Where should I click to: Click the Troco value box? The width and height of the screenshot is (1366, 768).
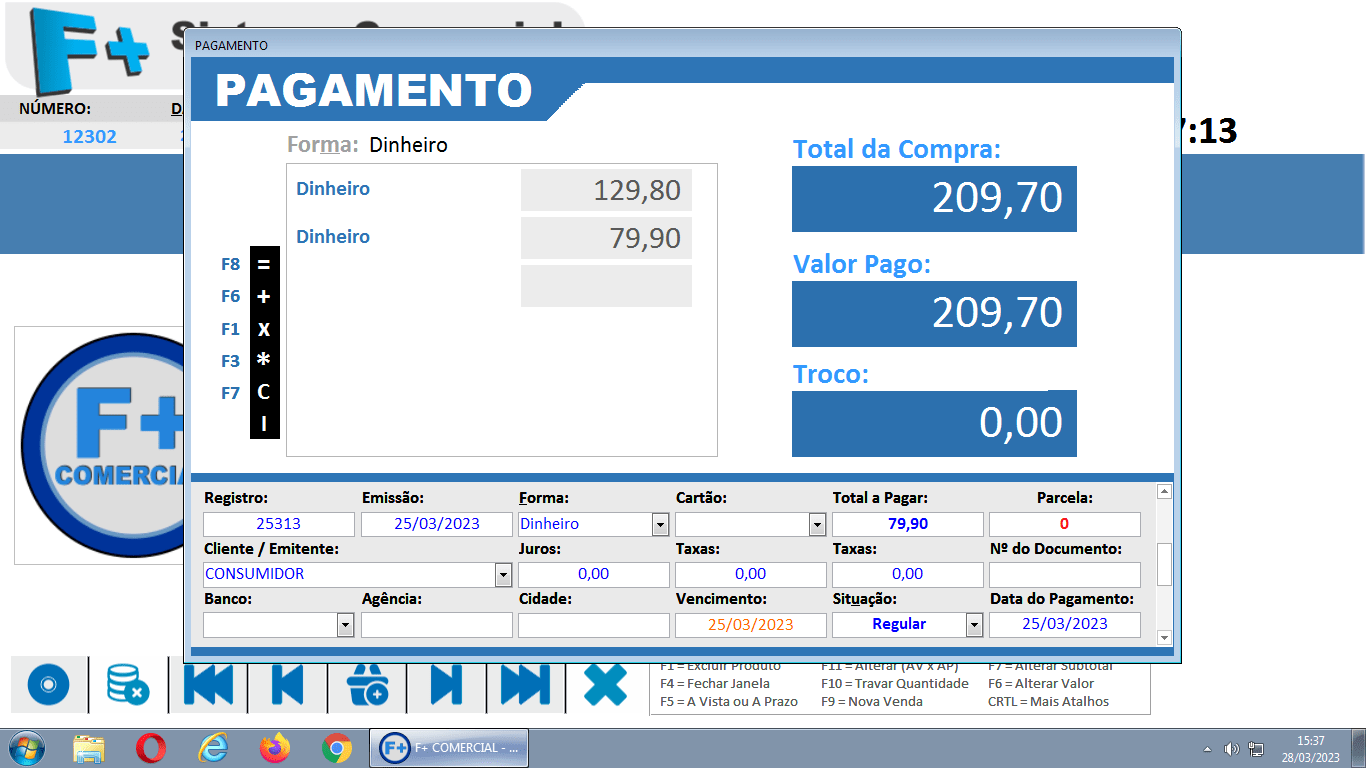934,423
